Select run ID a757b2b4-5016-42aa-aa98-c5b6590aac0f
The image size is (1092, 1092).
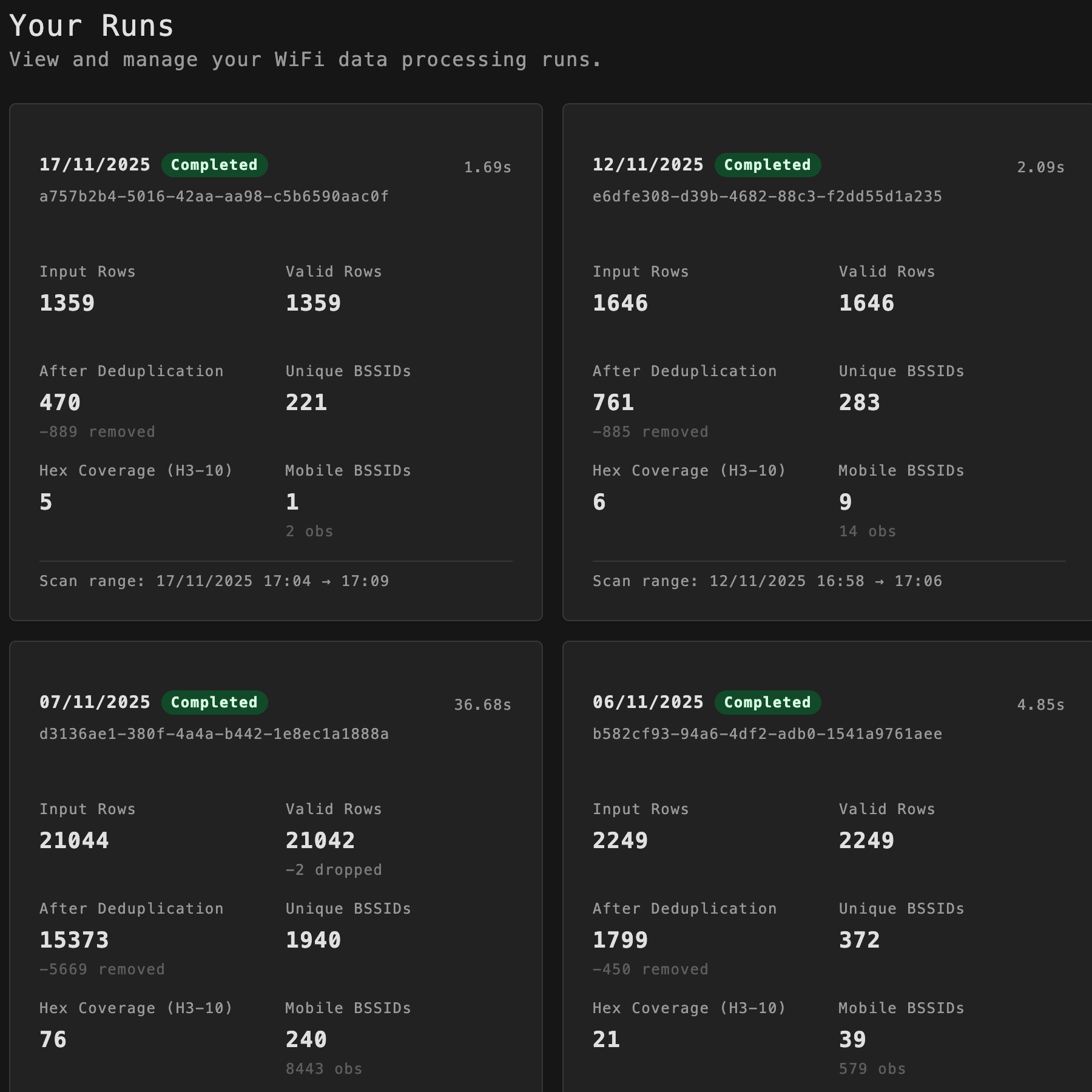214,197
